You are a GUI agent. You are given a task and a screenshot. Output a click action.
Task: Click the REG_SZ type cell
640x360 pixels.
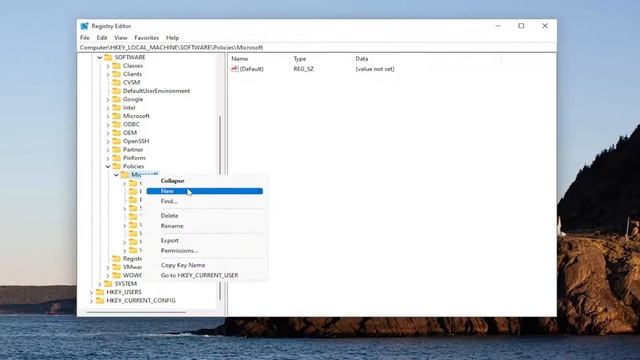(304, 69)
